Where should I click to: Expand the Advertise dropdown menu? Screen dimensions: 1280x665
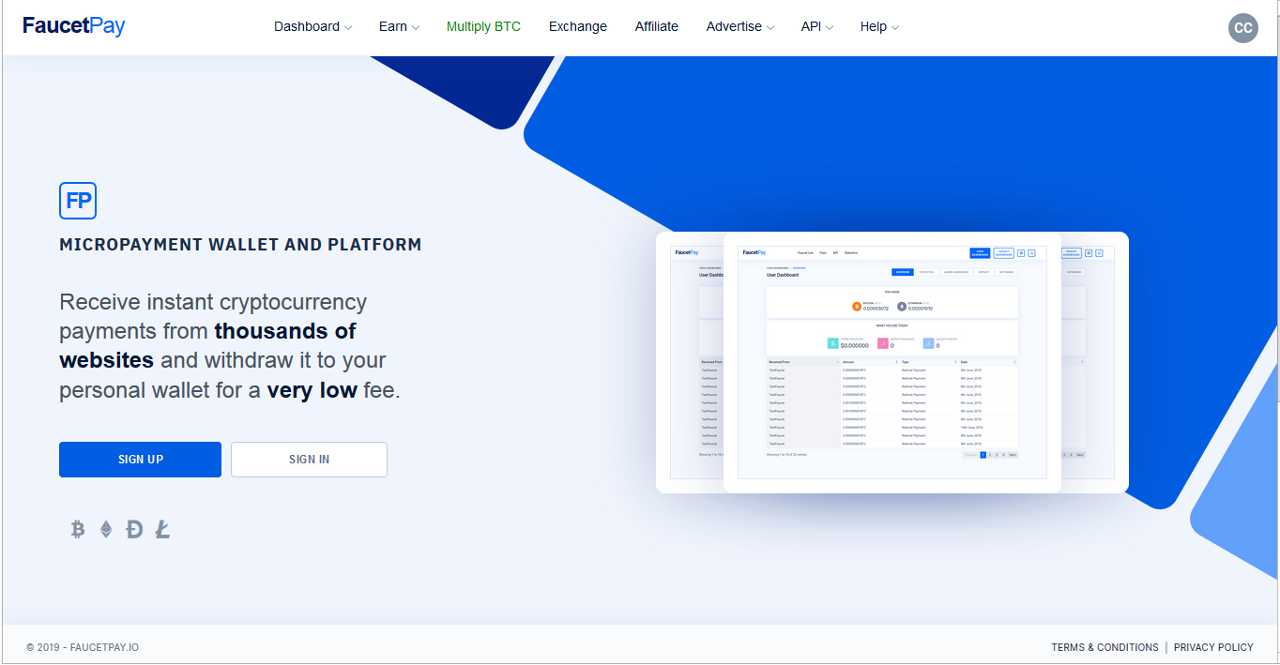(739, 27)
